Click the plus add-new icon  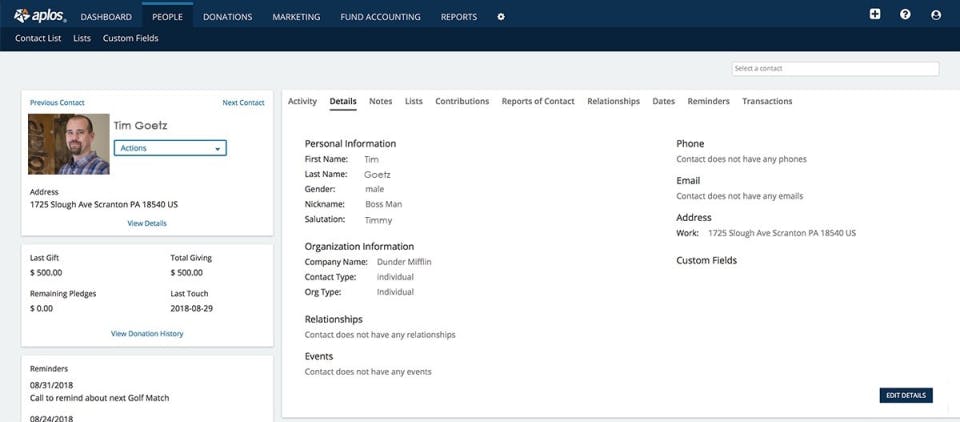(x=875, y=14)
